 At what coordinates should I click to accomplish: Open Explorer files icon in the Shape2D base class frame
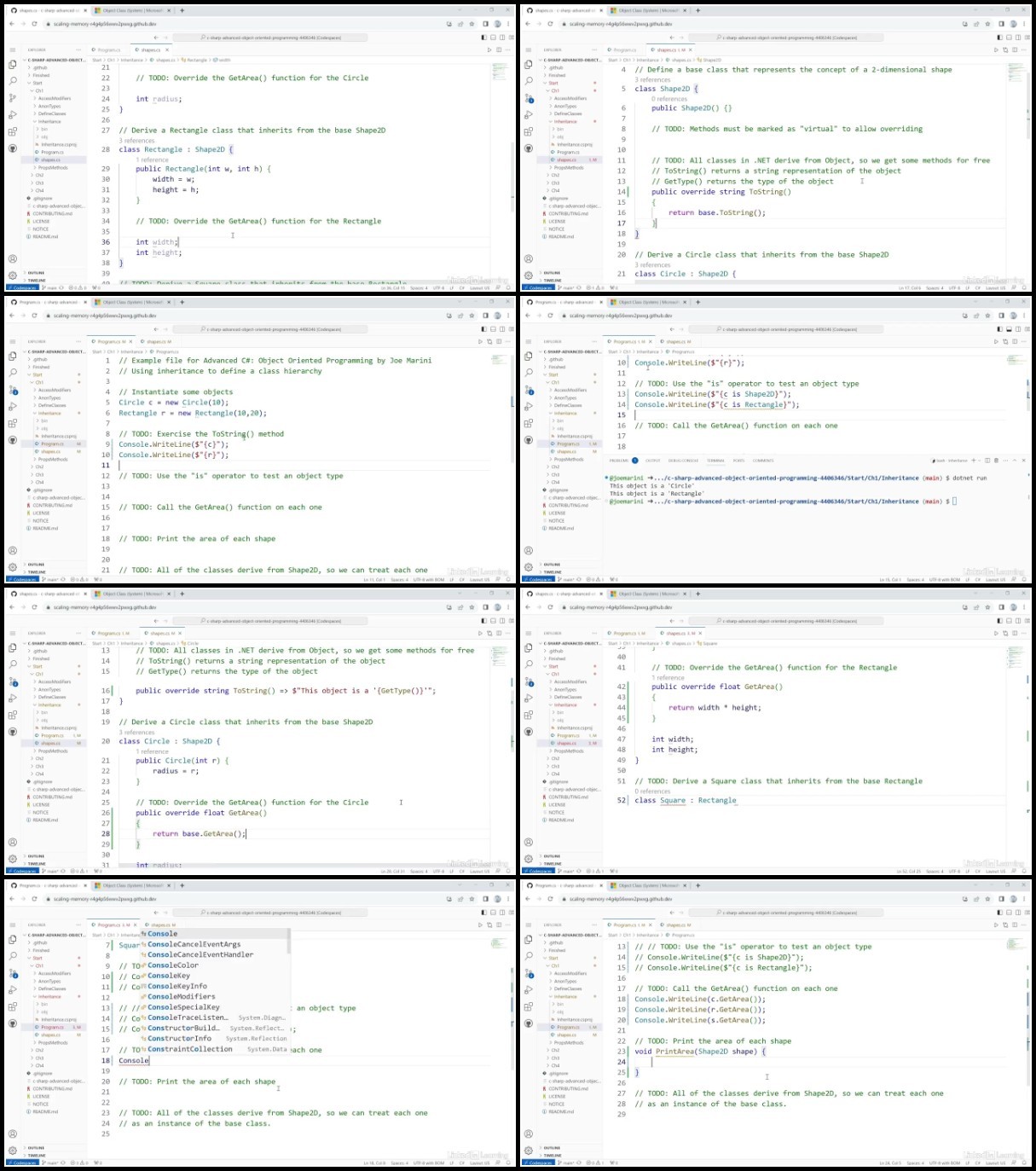click(x=529, y=64)
